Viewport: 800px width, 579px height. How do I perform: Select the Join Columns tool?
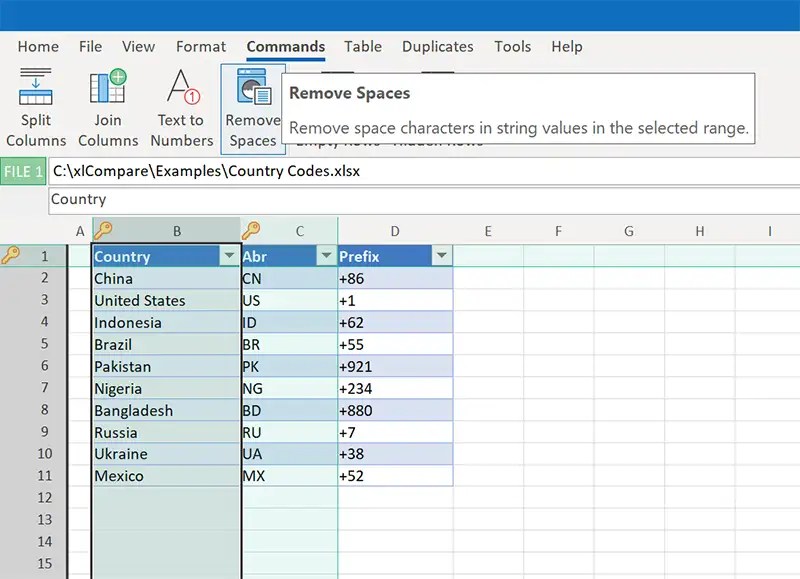[108, 105]
